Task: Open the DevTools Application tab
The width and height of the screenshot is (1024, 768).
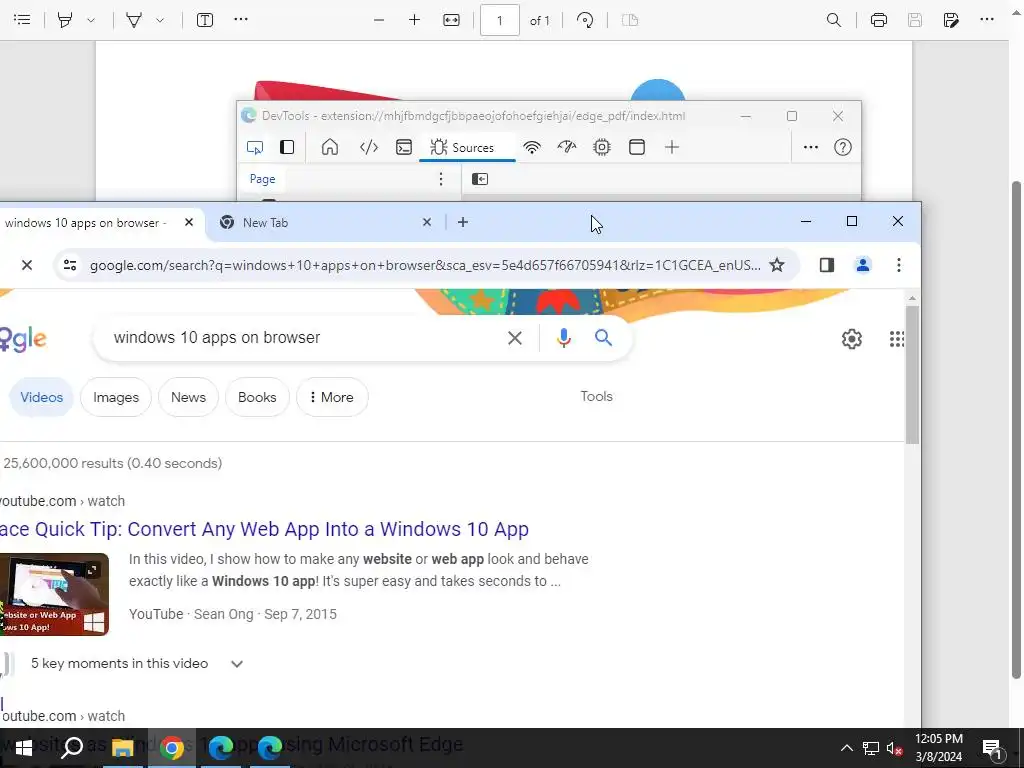Action: (637, 148)
